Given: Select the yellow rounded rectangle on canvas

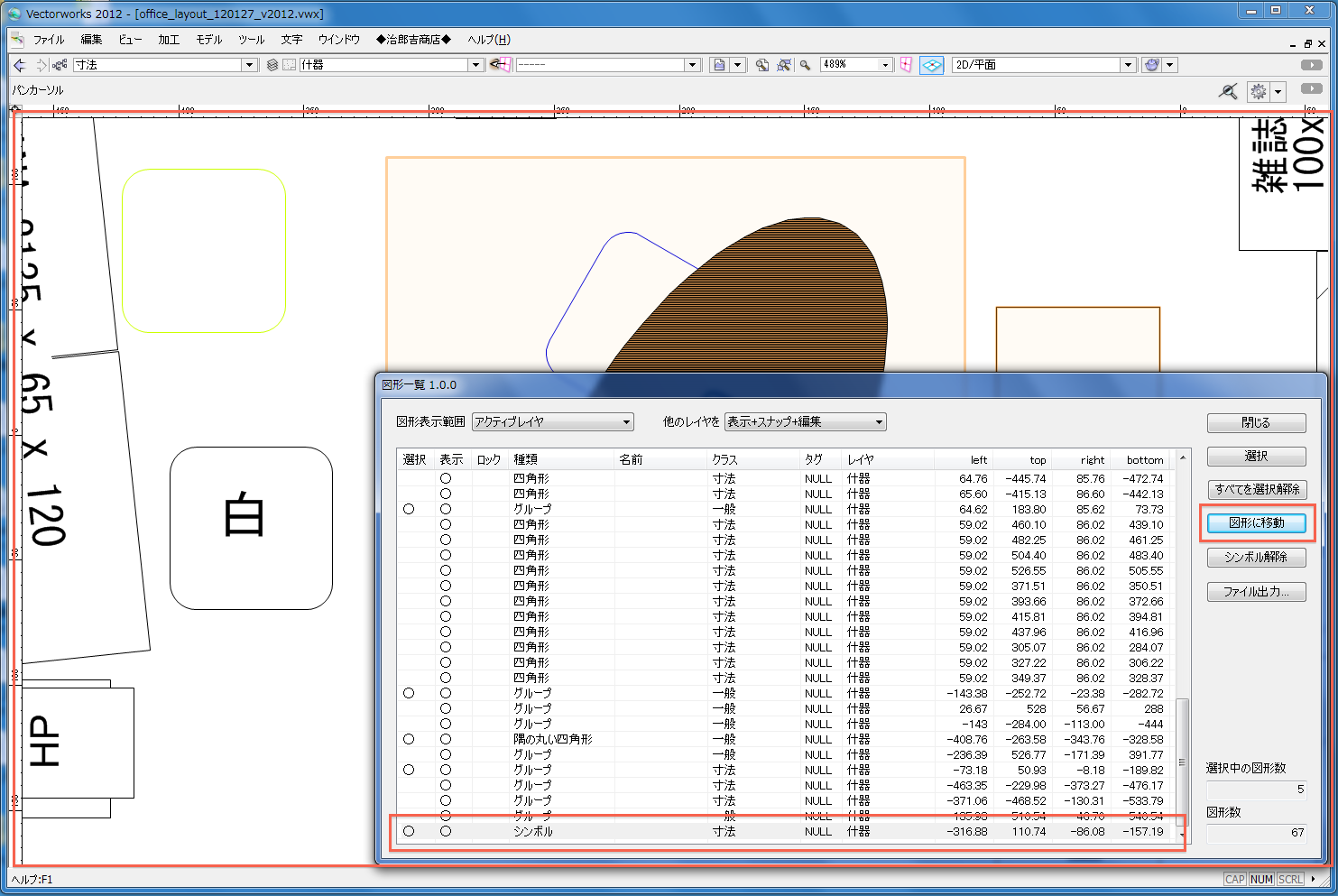Looking at the screenshot, I should (x=204, y=251).
